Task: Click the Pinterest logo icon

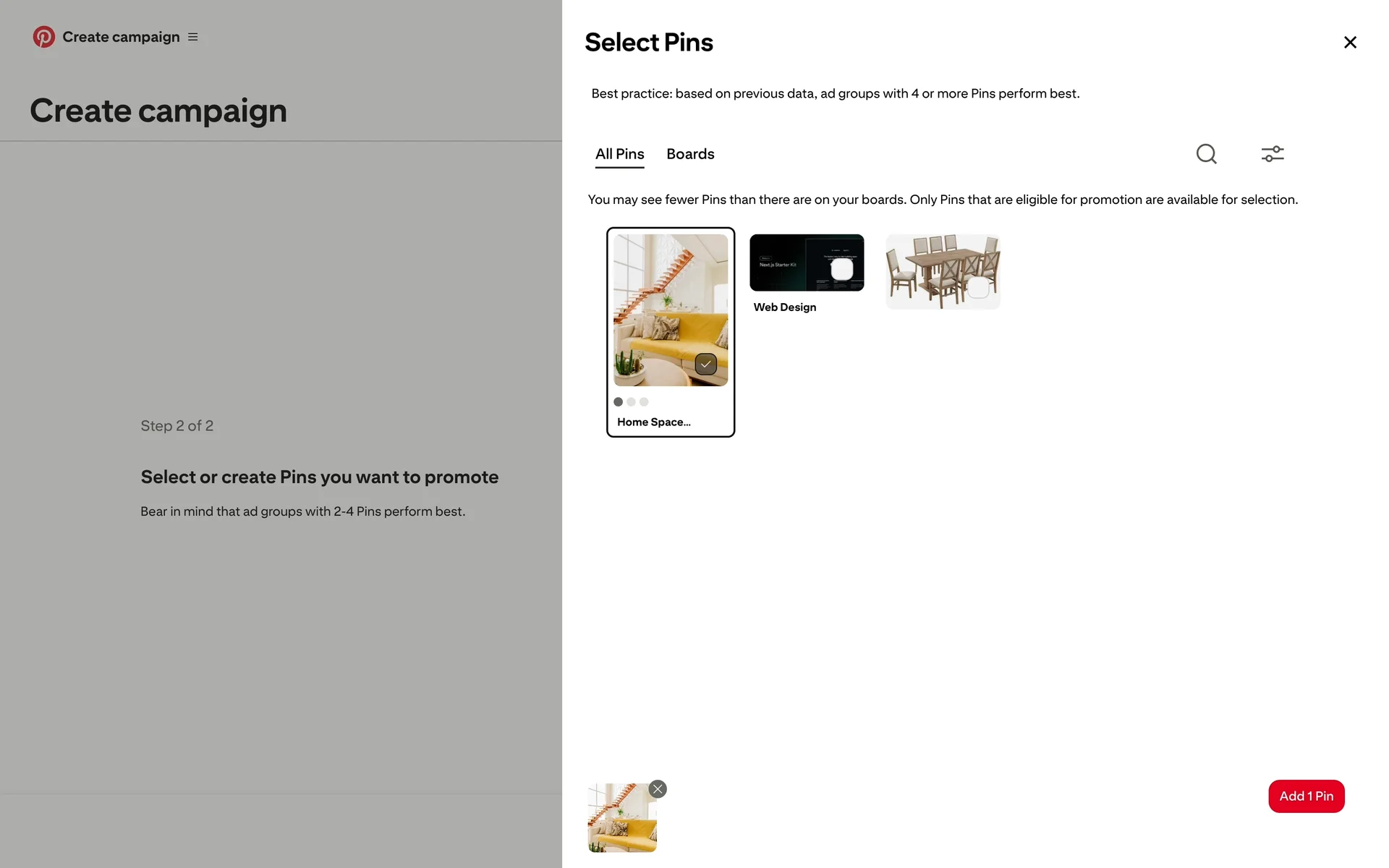Action: click(43, 37)
